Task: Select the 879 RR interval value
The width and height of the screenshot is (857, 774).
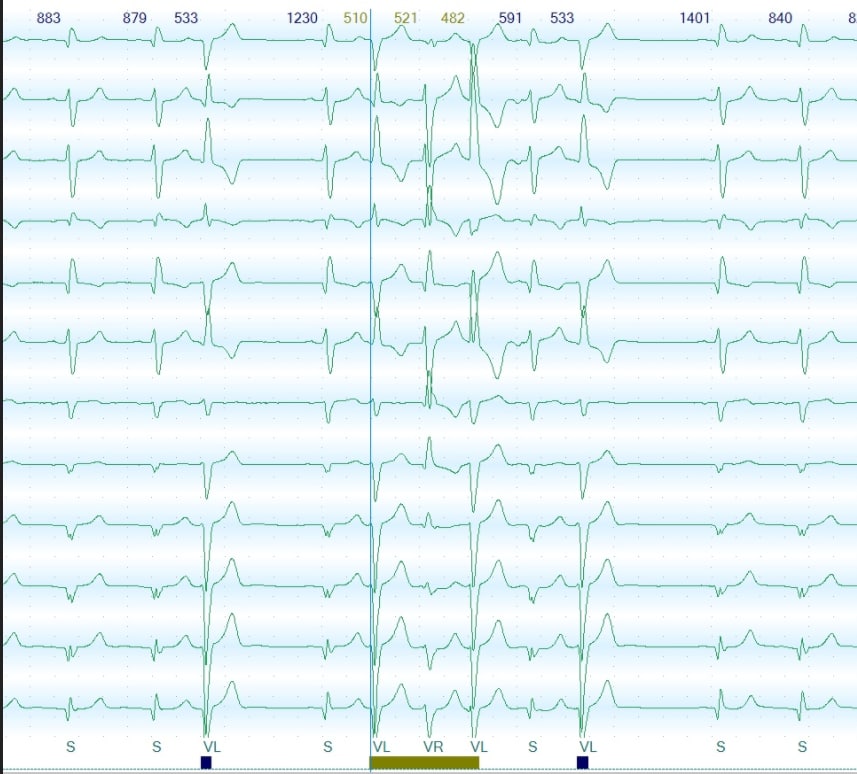Action: (x=134, y=18)
